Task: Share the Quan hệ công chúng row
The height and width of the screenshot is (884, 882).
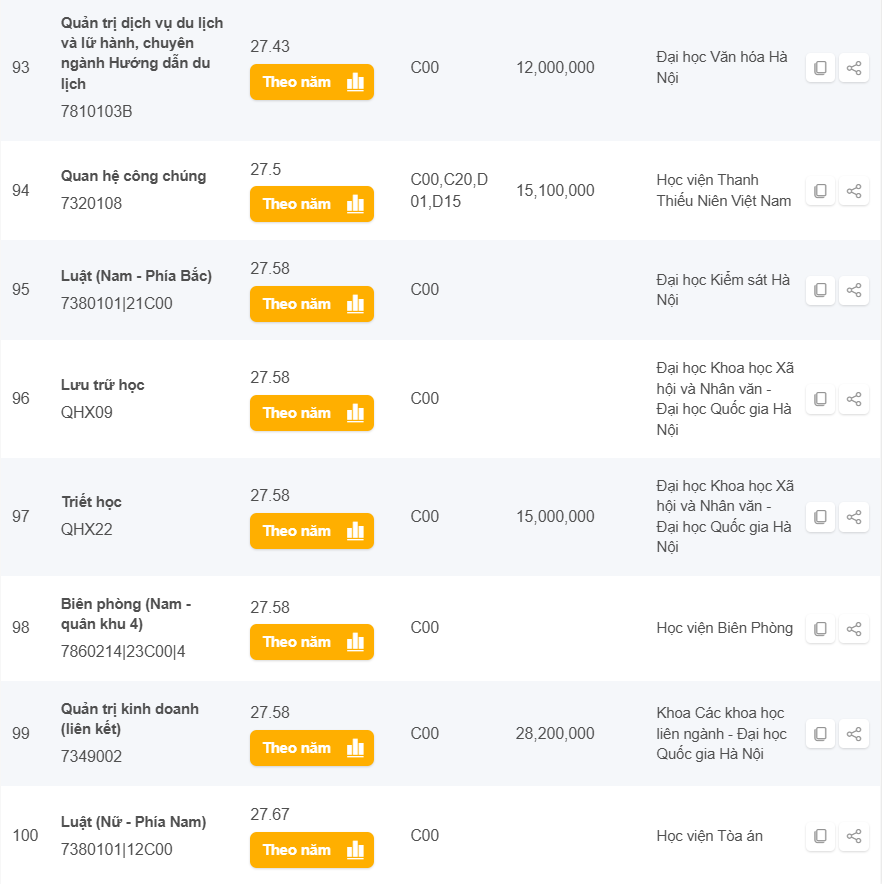Action: pyautogui.click(x=854, y=190)
